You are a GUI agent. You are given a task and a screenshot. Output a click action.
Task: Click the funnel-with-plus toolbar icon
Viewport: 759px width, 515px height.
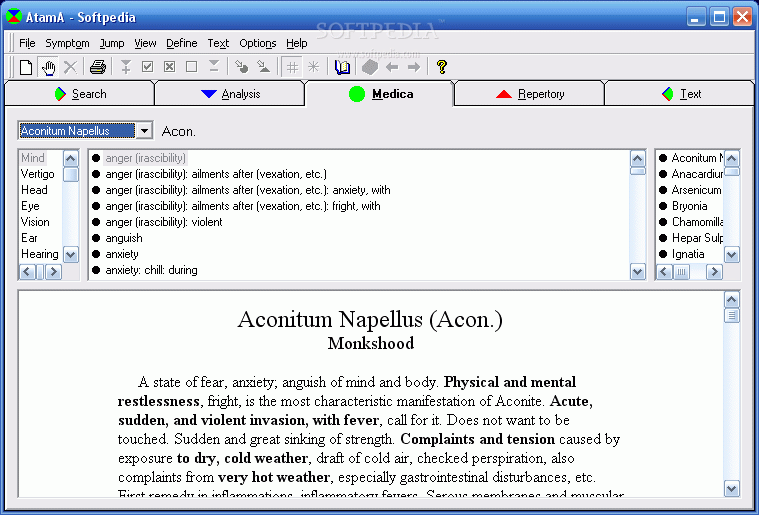(x=125, y=67)
